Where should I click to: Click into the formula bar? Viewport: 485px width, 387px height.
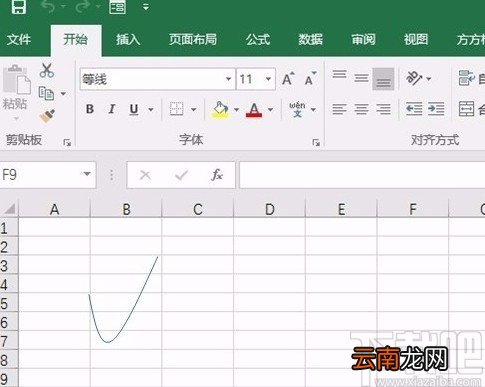click(x=362, y=175)
